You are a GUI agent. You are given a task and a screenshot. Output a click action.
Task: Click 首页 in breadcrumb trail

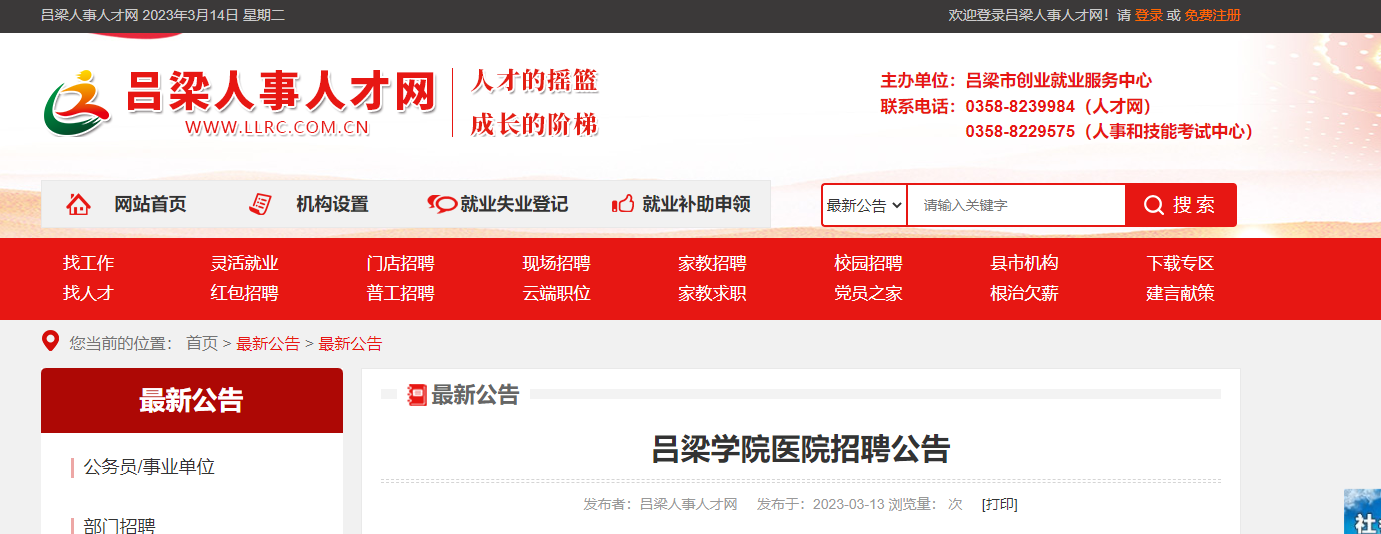(x=202, y=343)
